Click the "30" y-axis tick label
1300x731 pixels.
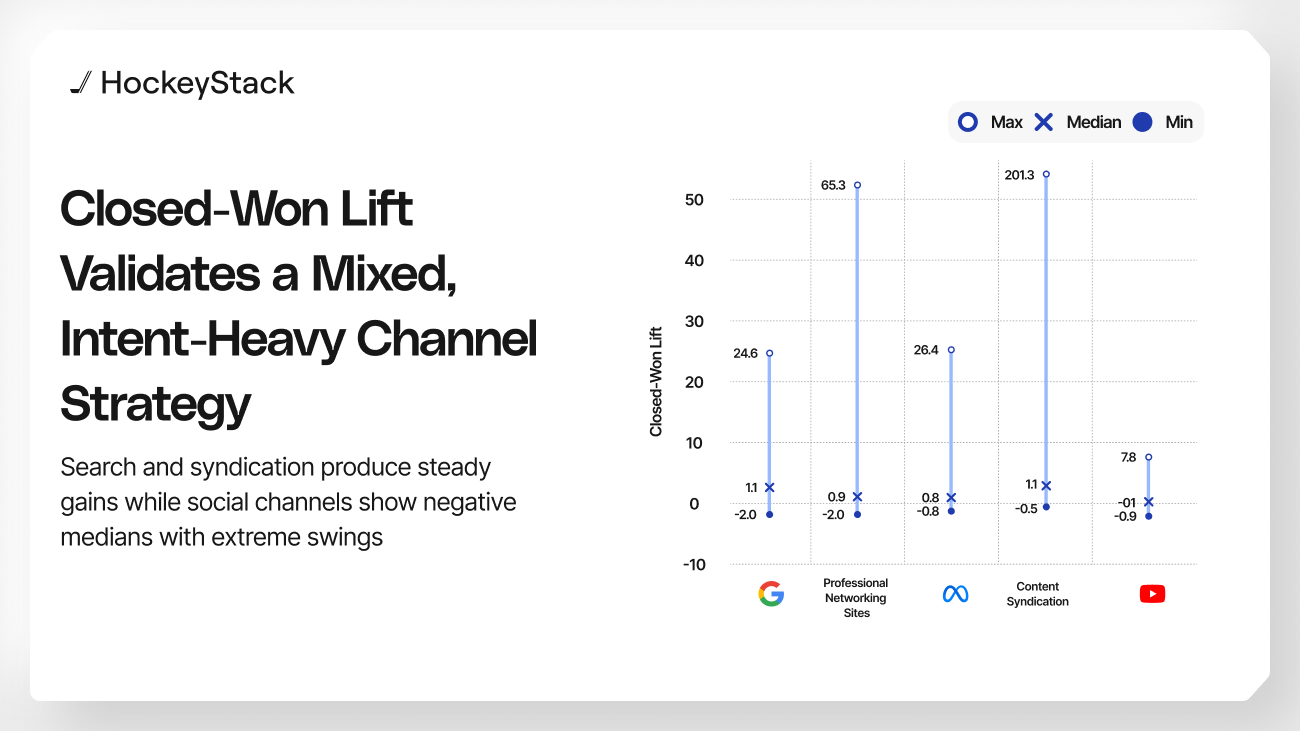[x=695, y=322]
